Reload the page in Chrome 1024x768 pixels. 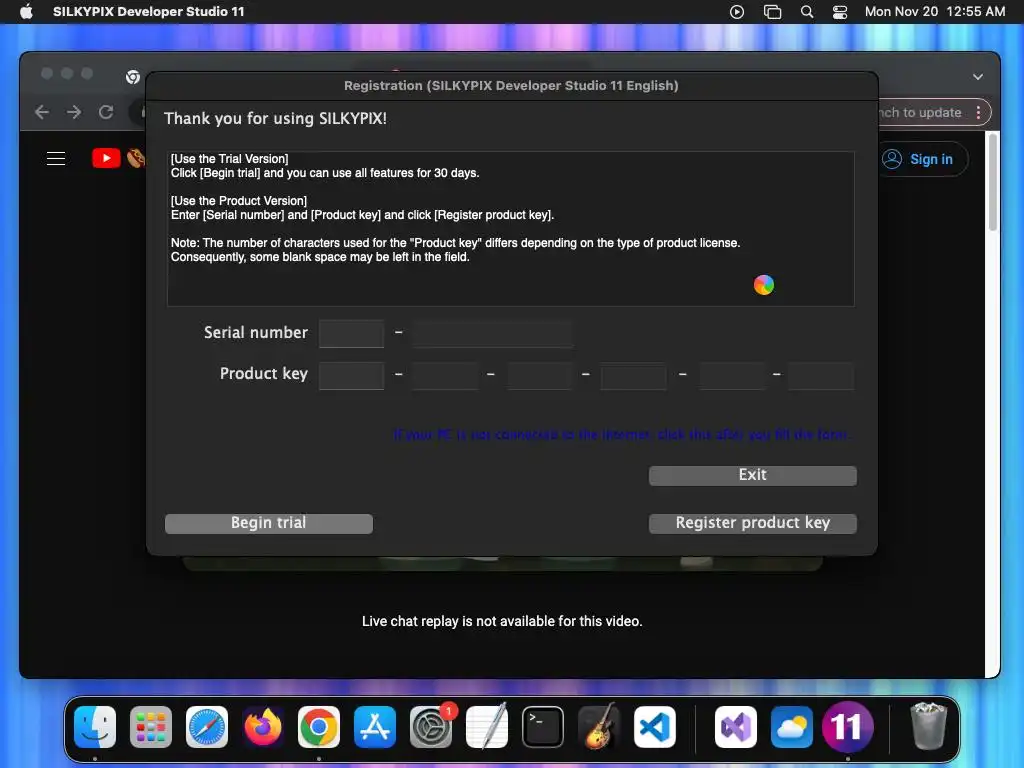(x=106, y=112)
